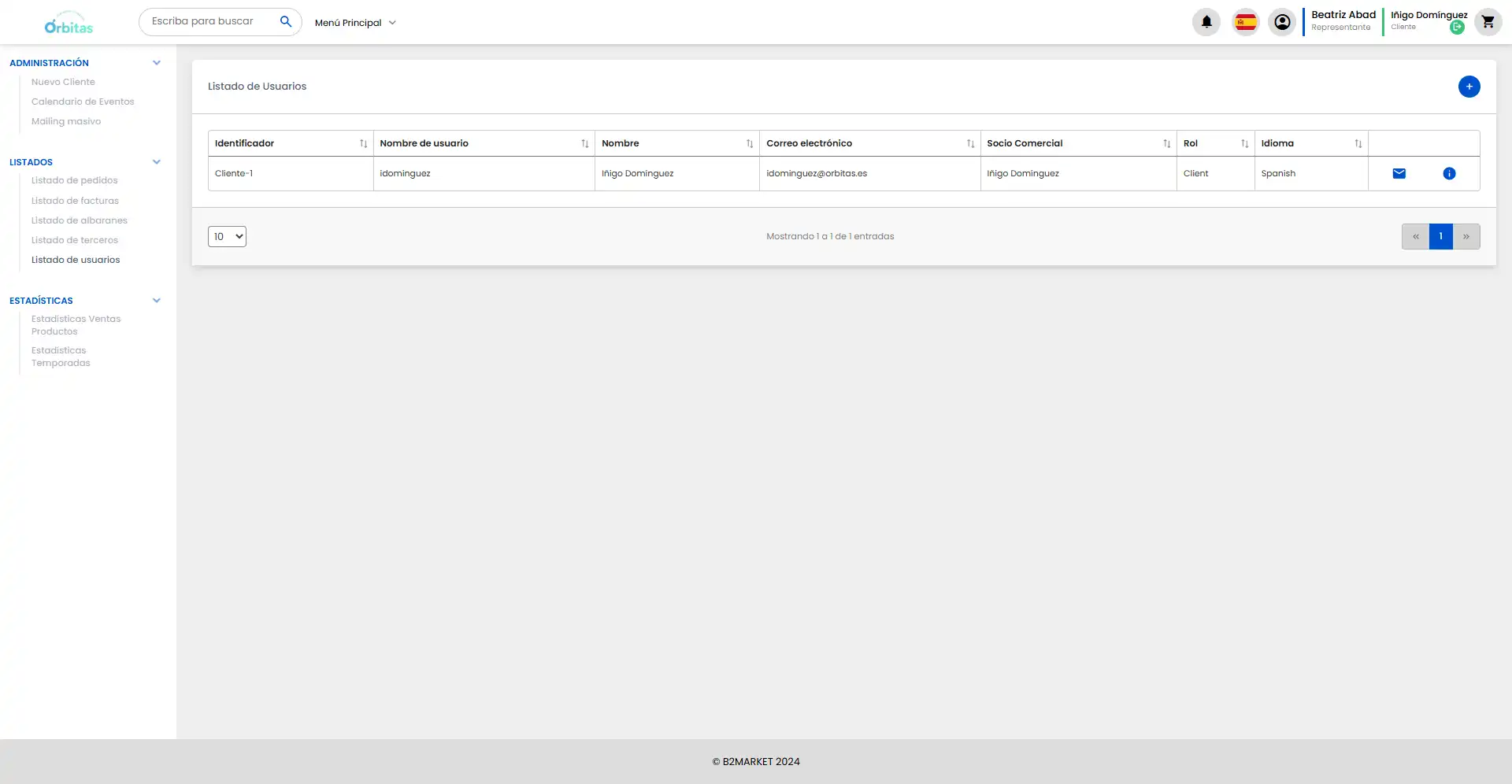Sort table by Rol column

click(1244, 143)
